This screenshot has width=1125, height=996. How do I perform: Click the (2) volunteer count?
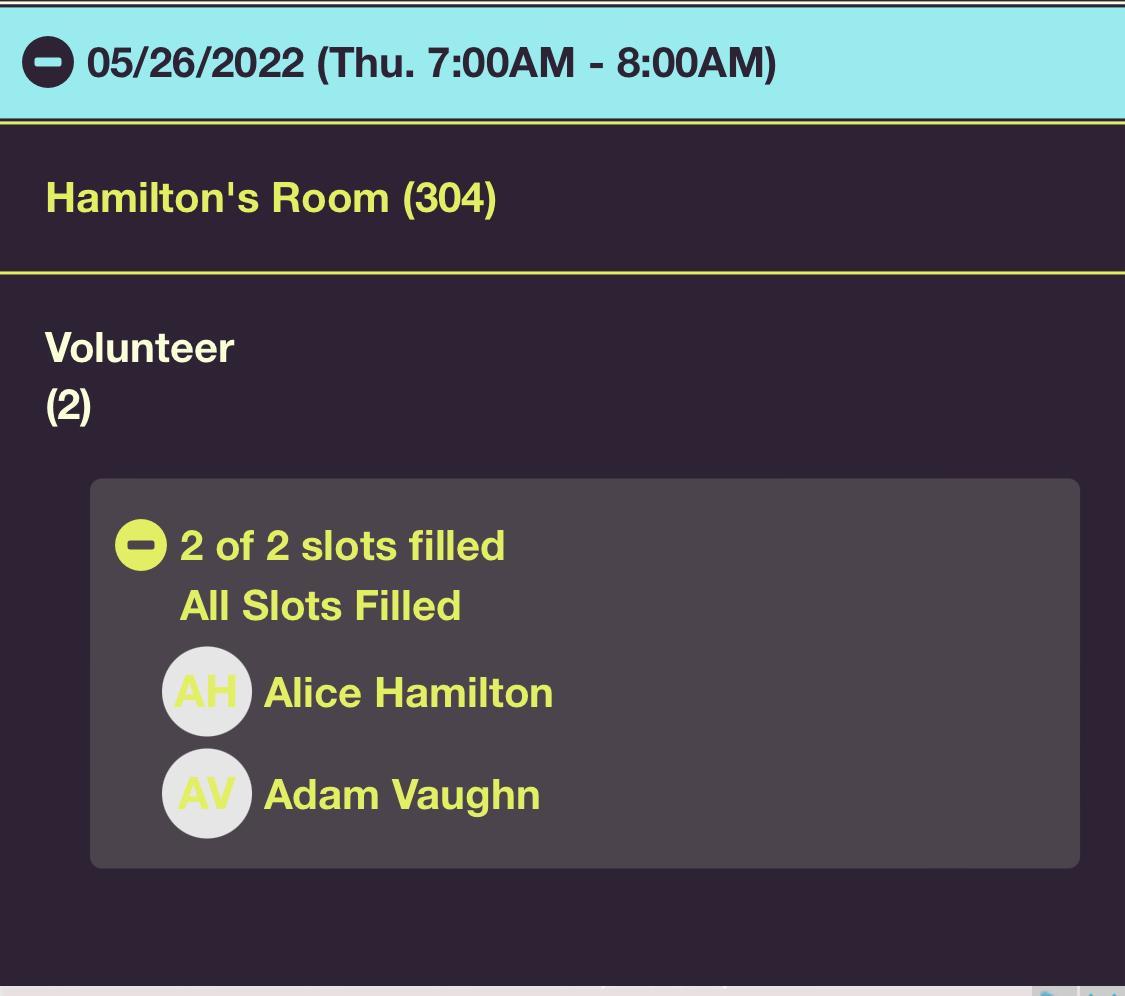tap(68, 405)
